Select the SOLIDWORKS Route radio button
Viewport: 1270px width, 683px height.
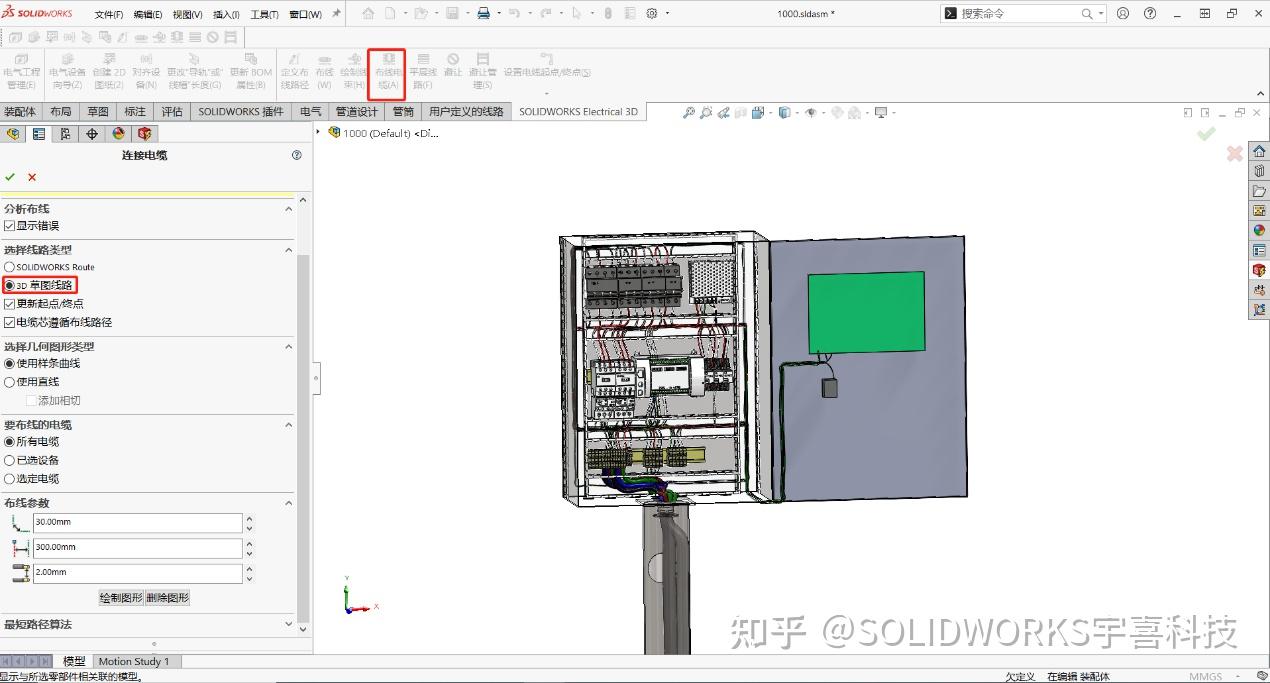10,267
